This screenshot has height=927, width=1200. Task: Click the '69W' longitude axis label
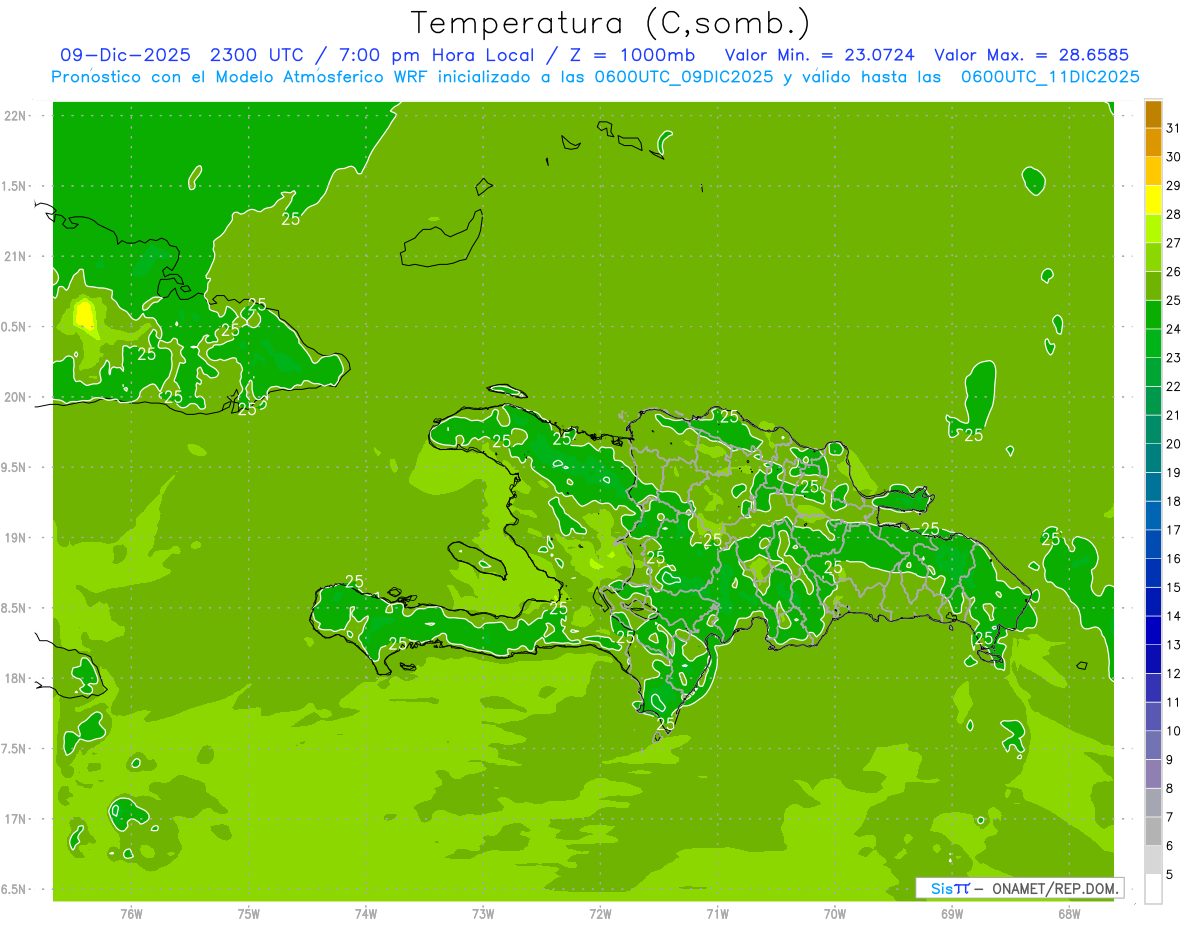tap(952, 913)
